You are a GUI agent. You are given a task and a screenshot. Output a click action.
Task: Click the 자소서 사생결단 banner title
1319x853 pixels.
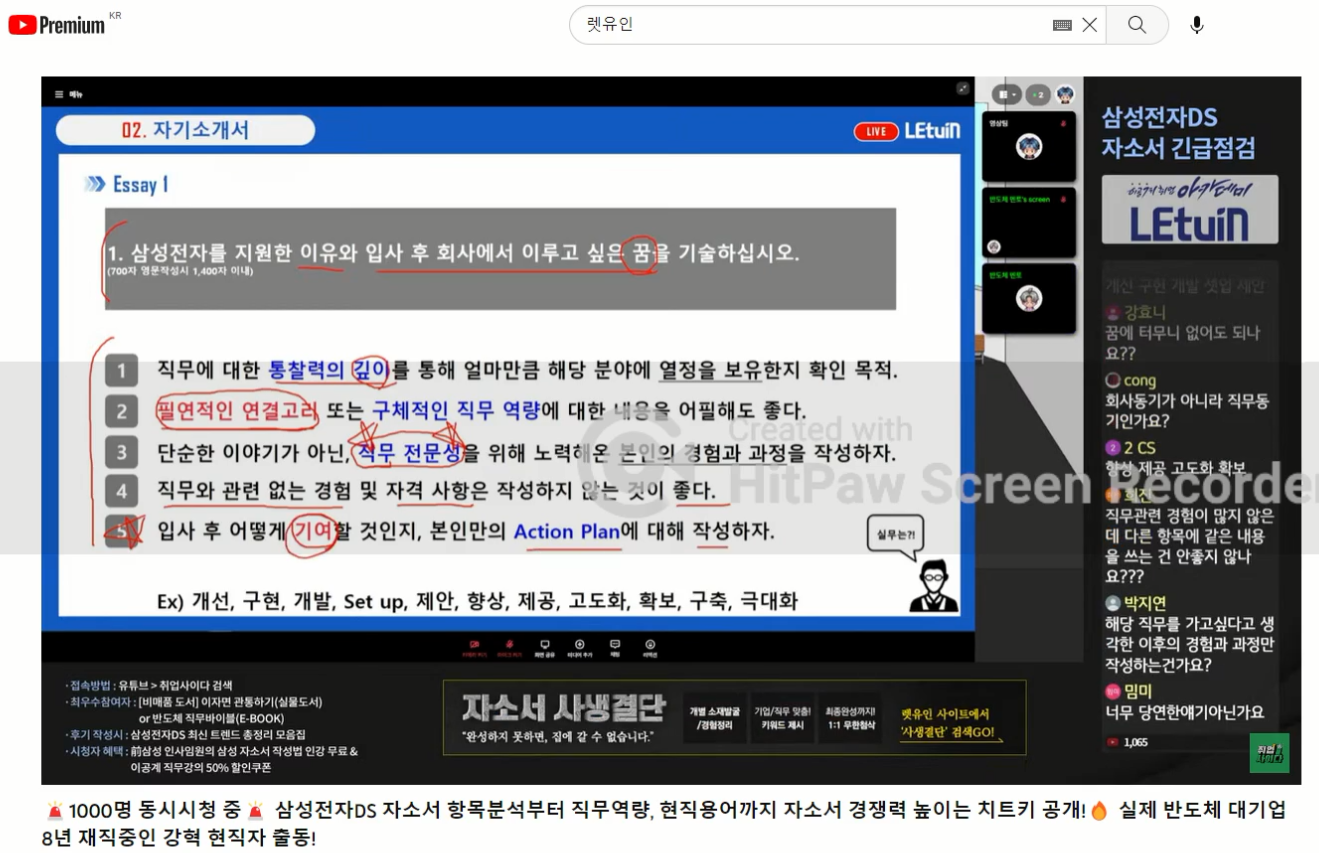click(x=562, y=709)
